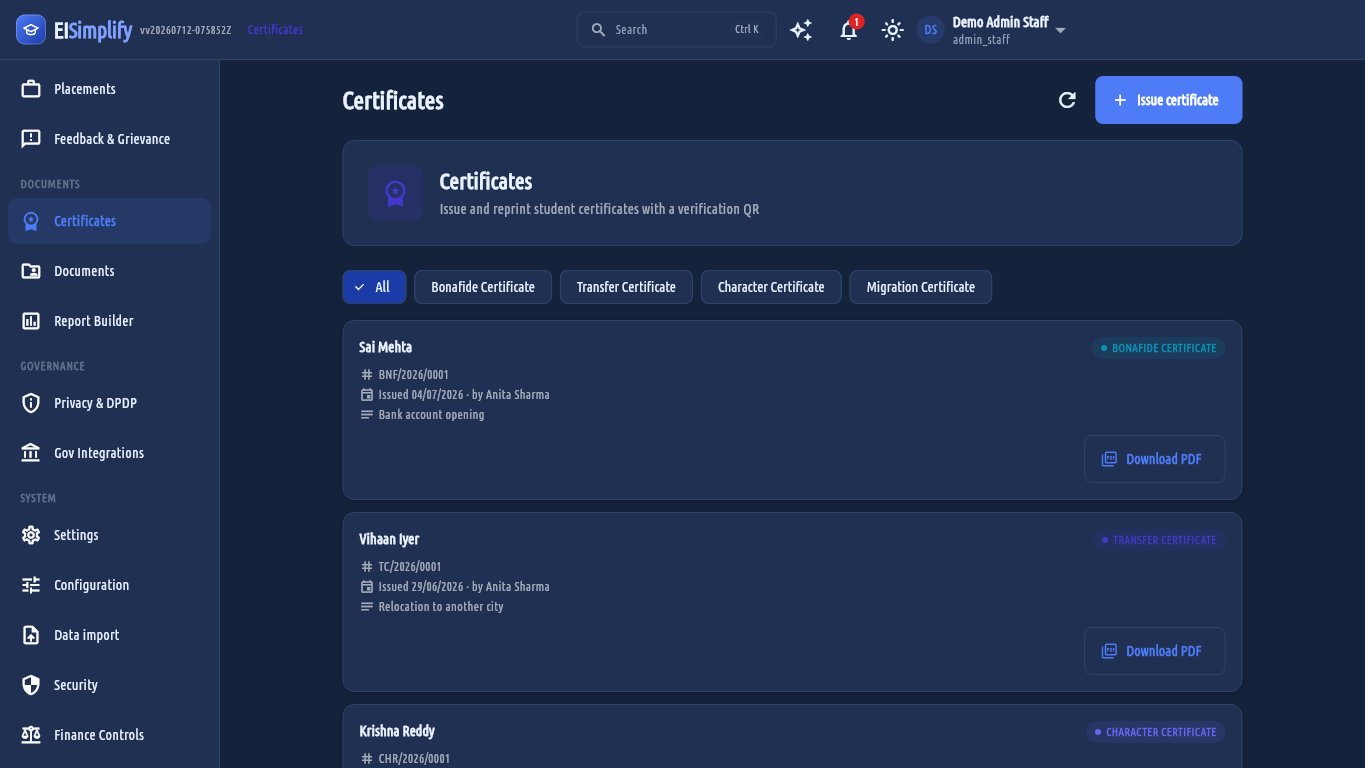Click the search field in the header
Viewport: 1365px width, 768px height.
(x=676, y=30)
